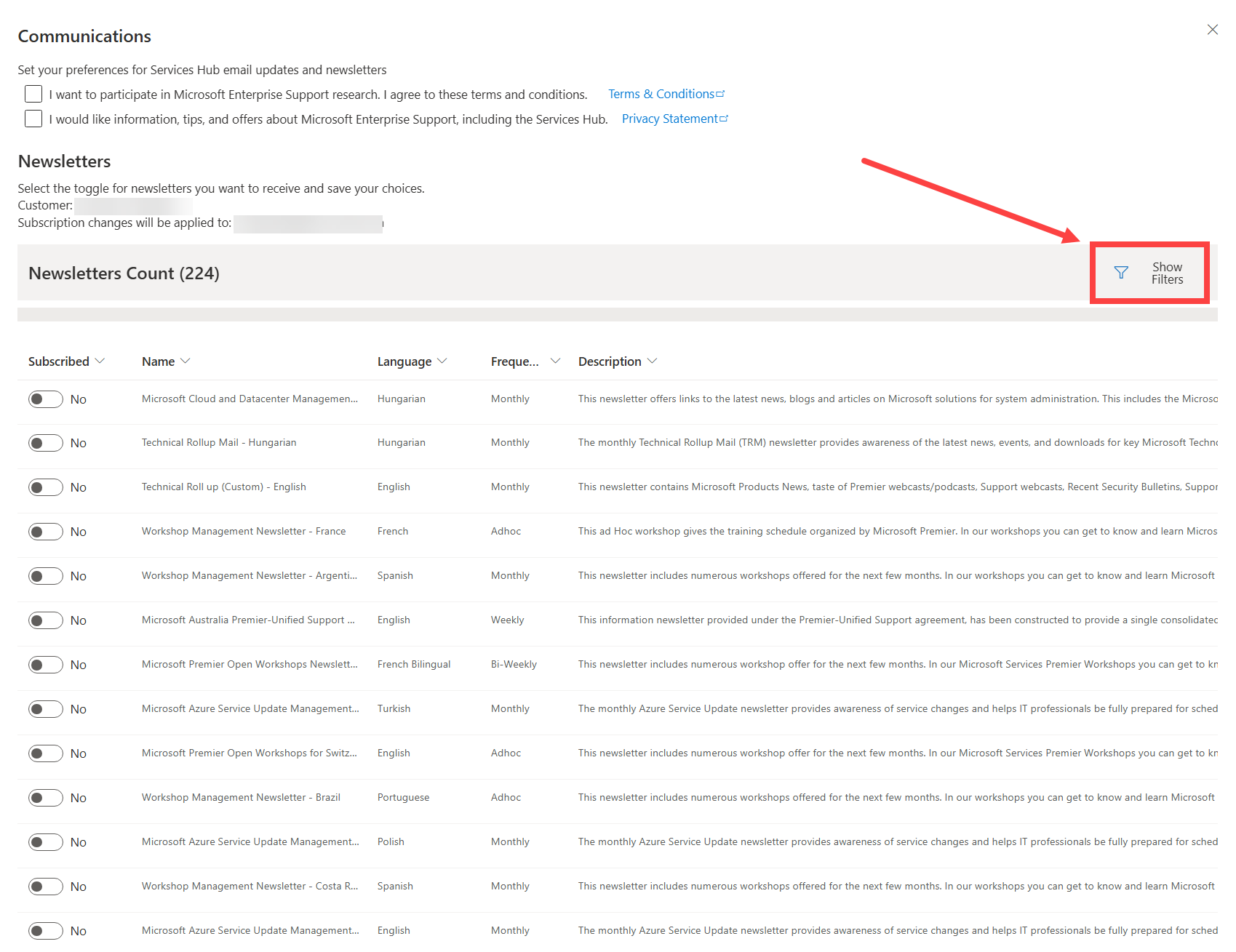Click description of Workshop Management Newsletter - France
1236x952 pixels.
[898, 531]
